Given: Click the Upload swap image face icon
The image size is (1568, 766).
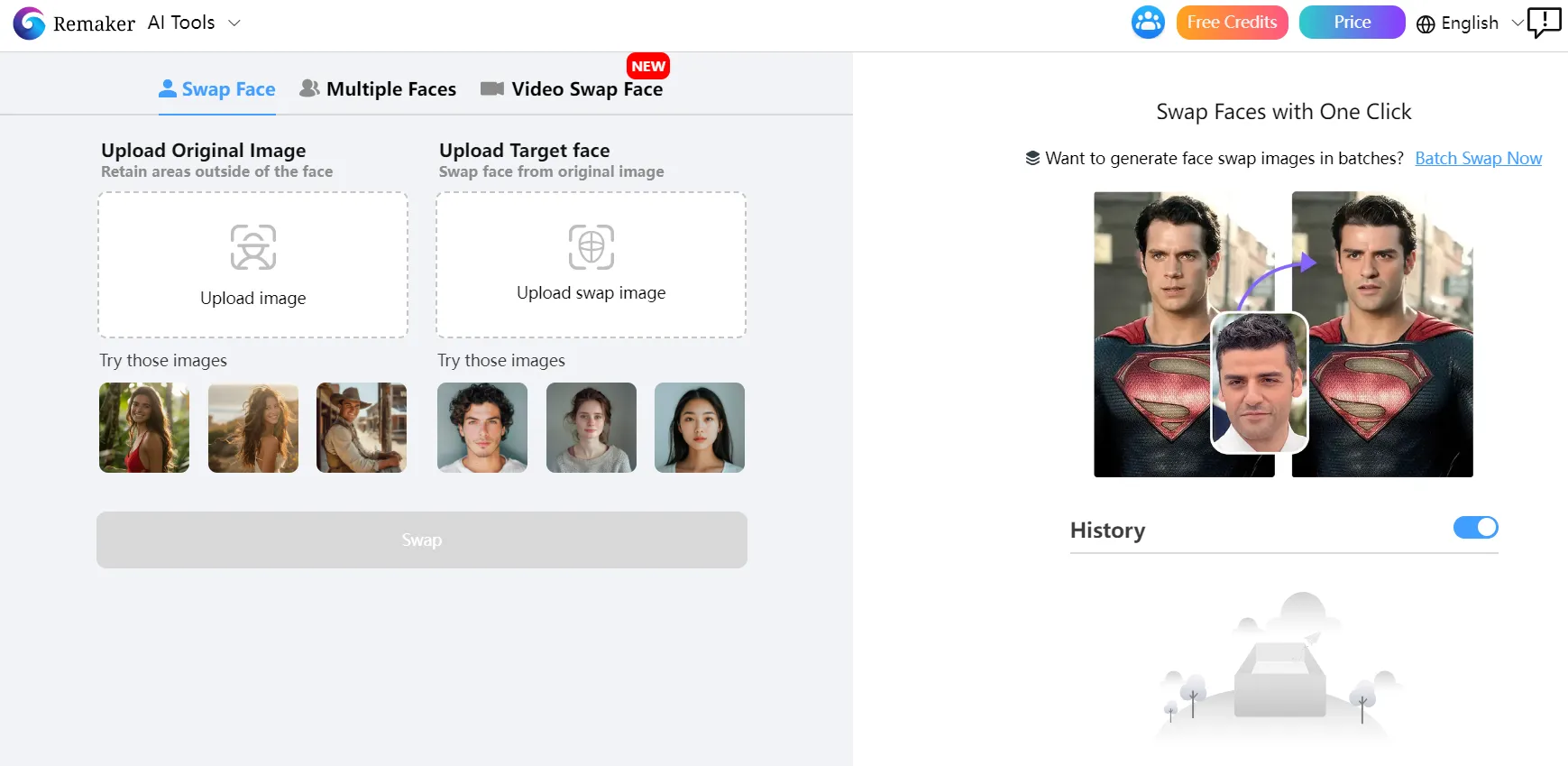Looking at the screenshot, I should (x=591, y=247).
